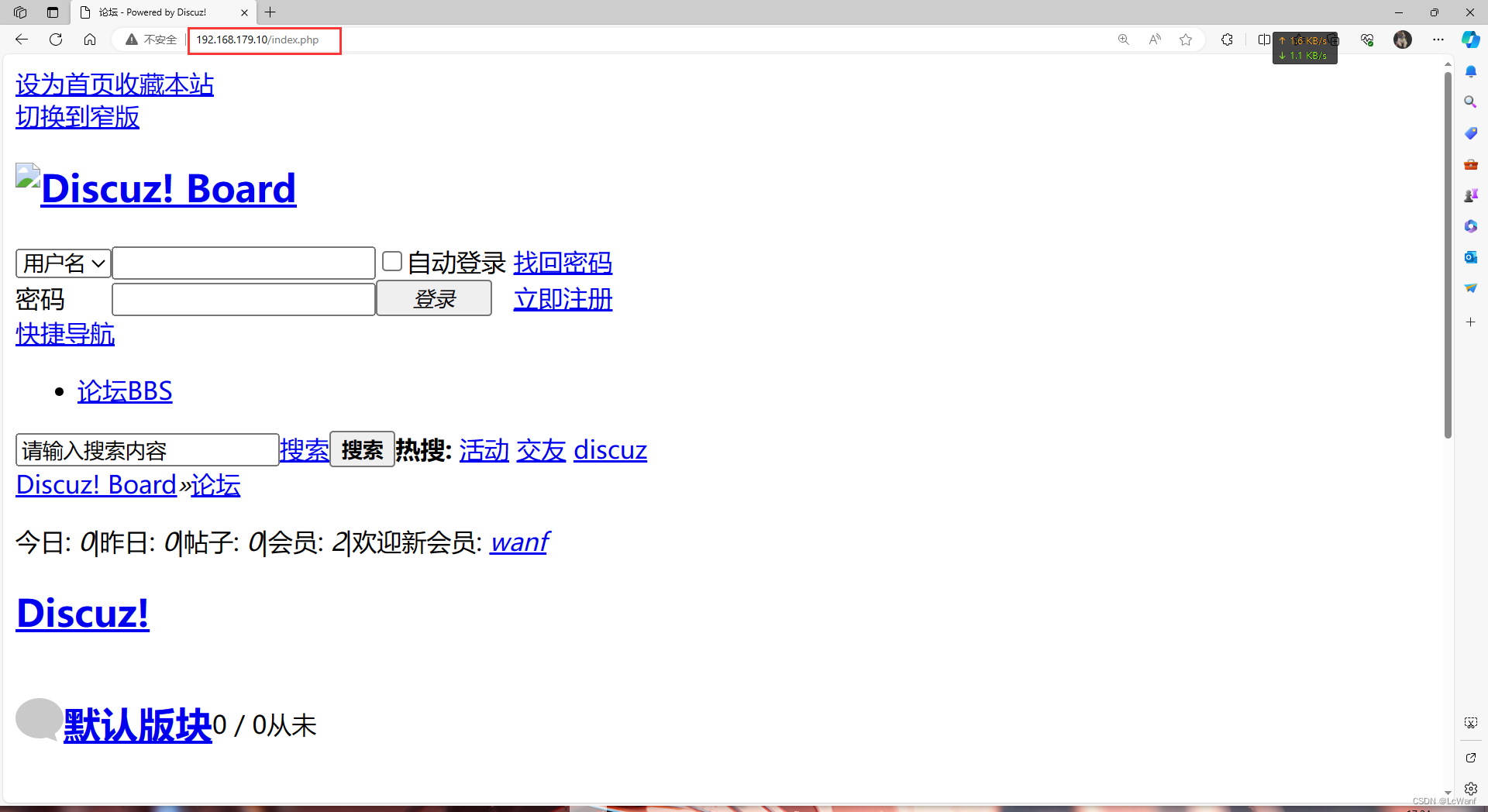This screenshot has width=1488, height=812.
Task: Open sidebar search magnifier icon
Action: click(x=1470, y=101)
